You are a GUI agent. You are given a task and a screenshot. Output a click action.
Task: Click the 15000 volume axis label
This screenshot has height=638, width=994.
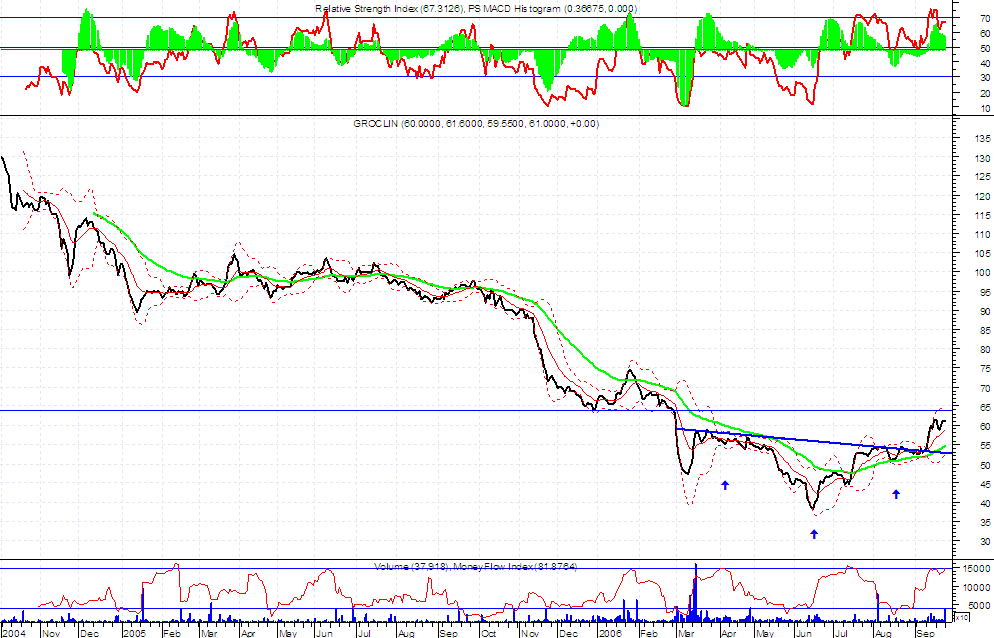pyautogui.click(x=975, y=569)
